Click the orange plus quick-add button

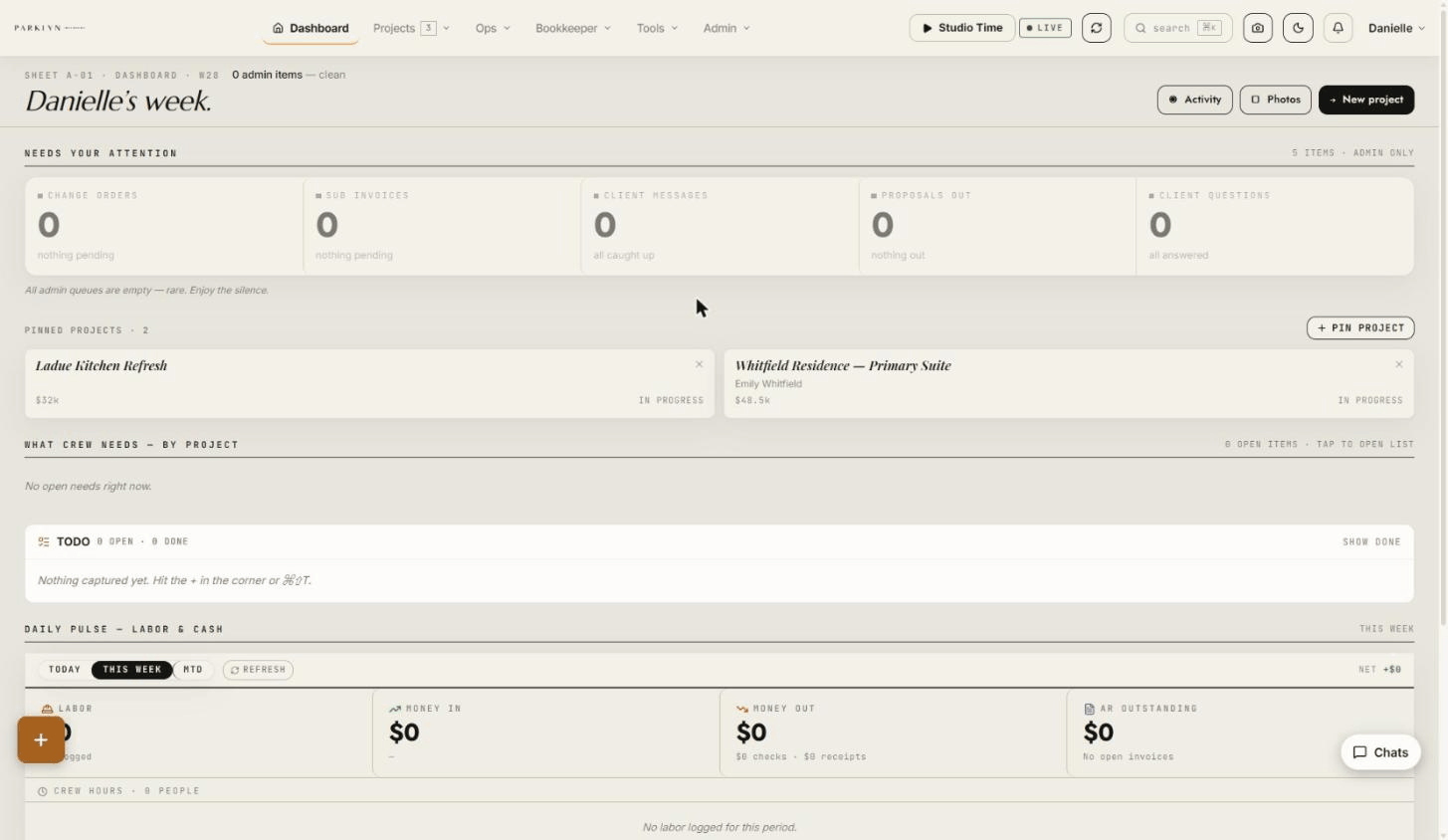click(41, 739)
